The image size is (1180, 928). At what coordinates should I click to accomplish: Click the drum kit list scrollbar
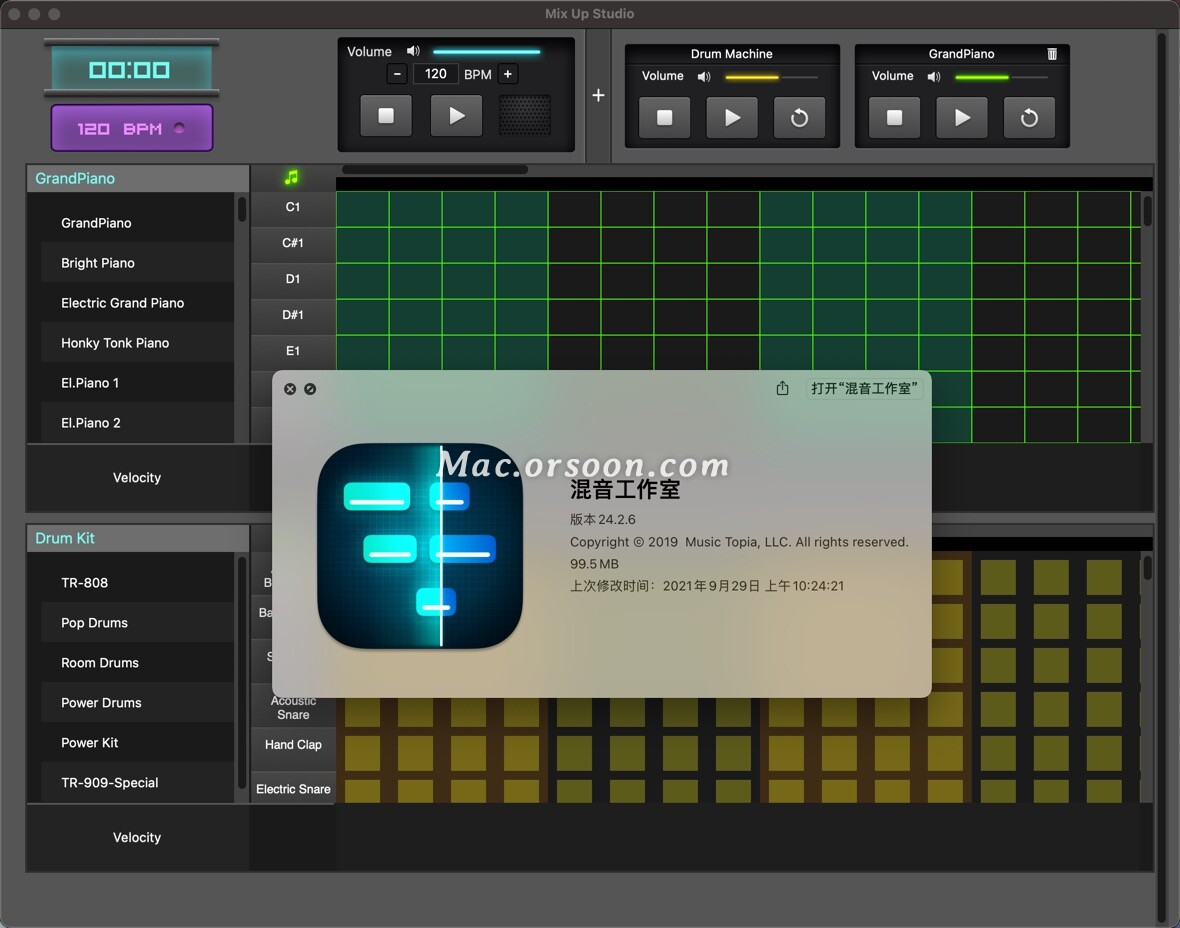(x=242, y=671)
